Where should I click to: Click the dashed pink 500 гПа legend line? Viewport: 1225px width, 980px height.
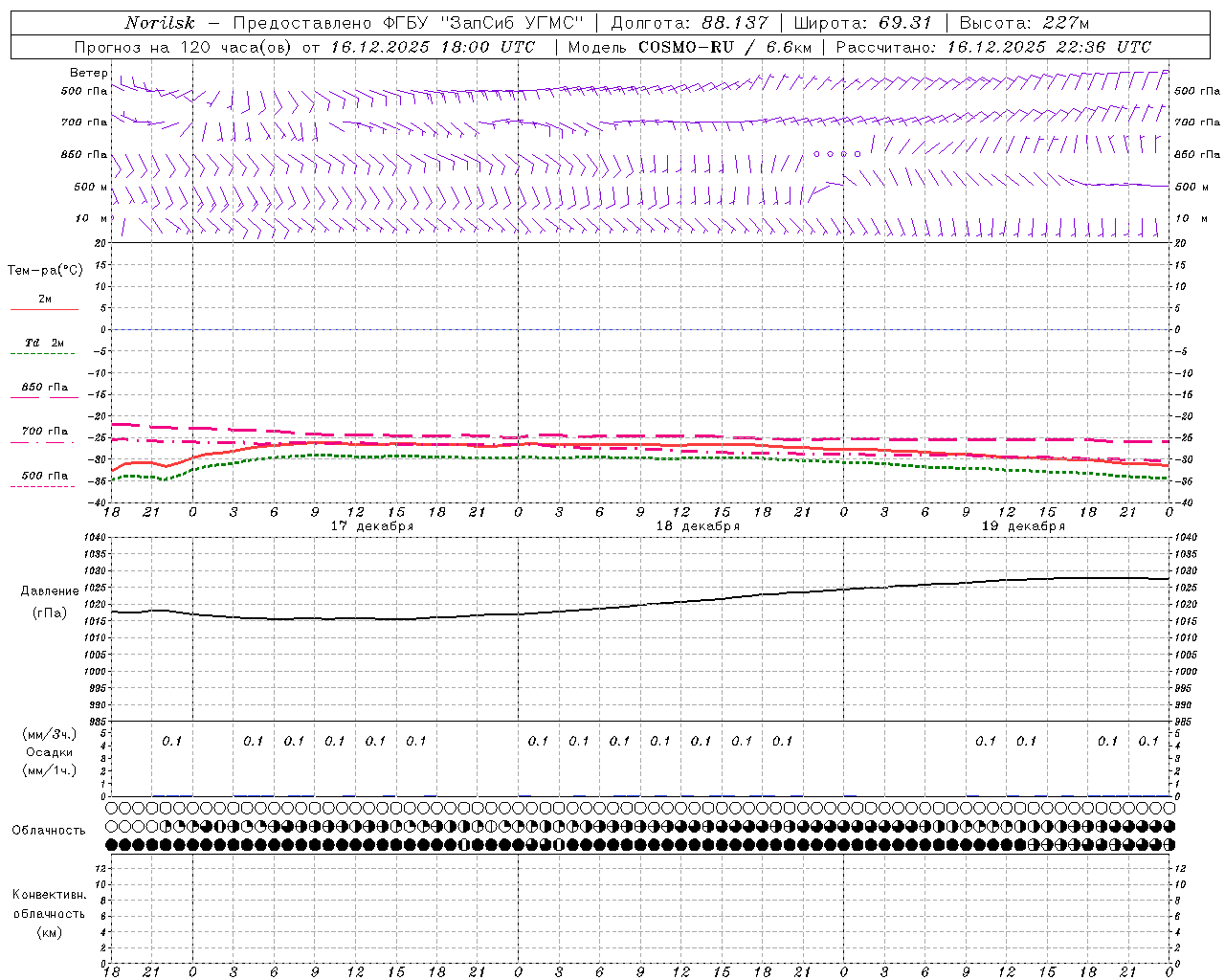[42, 486]
